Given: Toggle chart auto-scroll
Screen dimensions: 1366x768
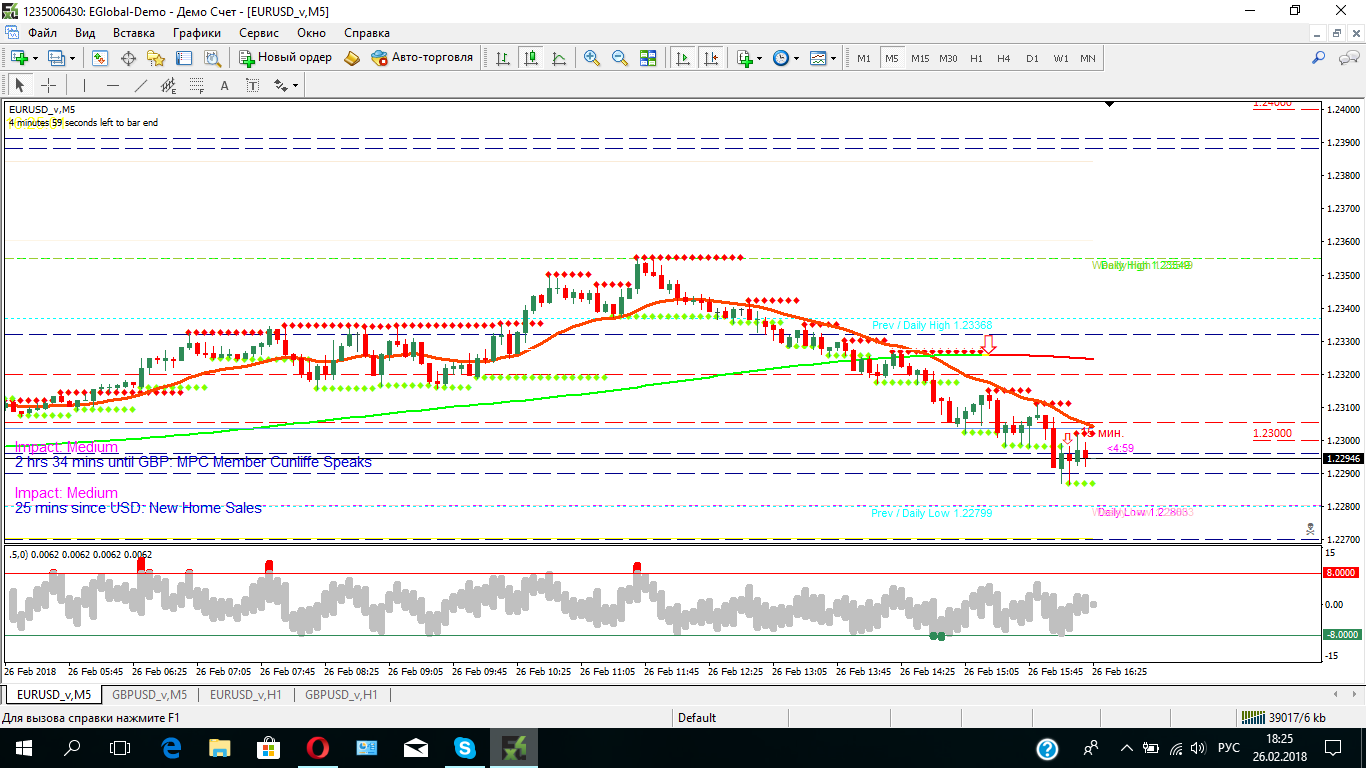Looking at the screenshot, I should tap(683, 58).
